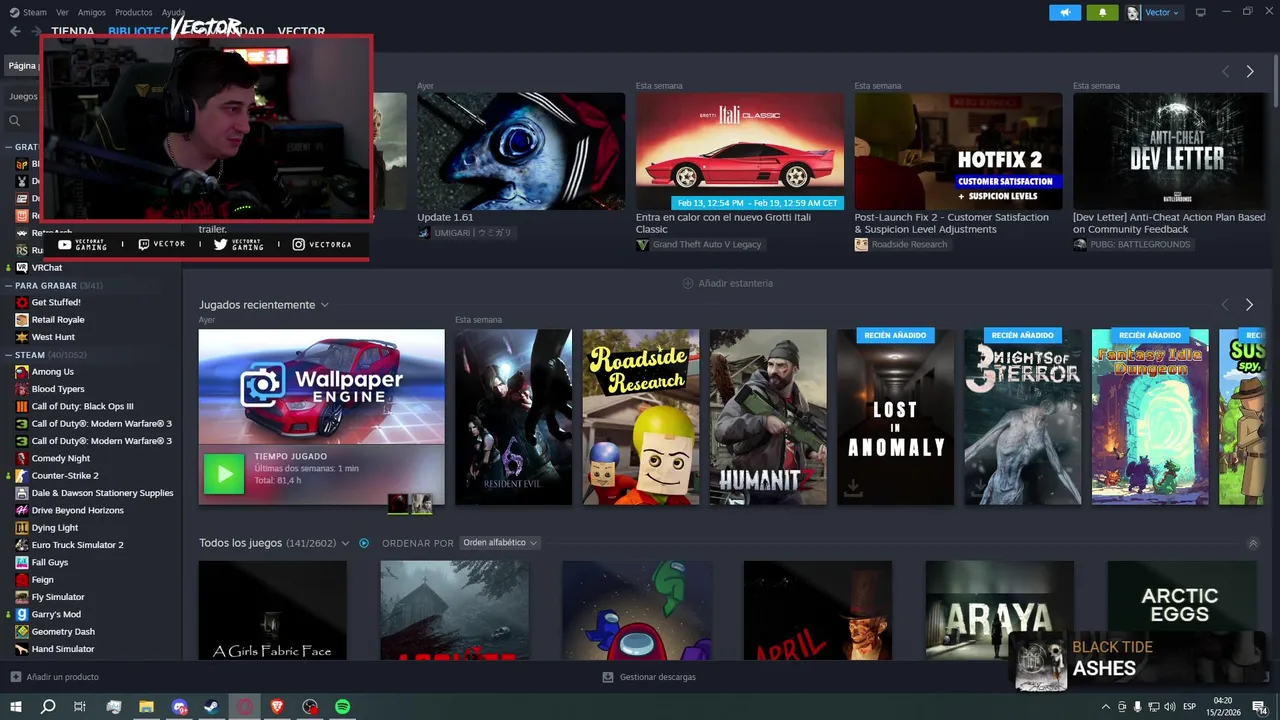Click the Fall Guys sidebar icon
The image size is (1280, 720).
22,562
